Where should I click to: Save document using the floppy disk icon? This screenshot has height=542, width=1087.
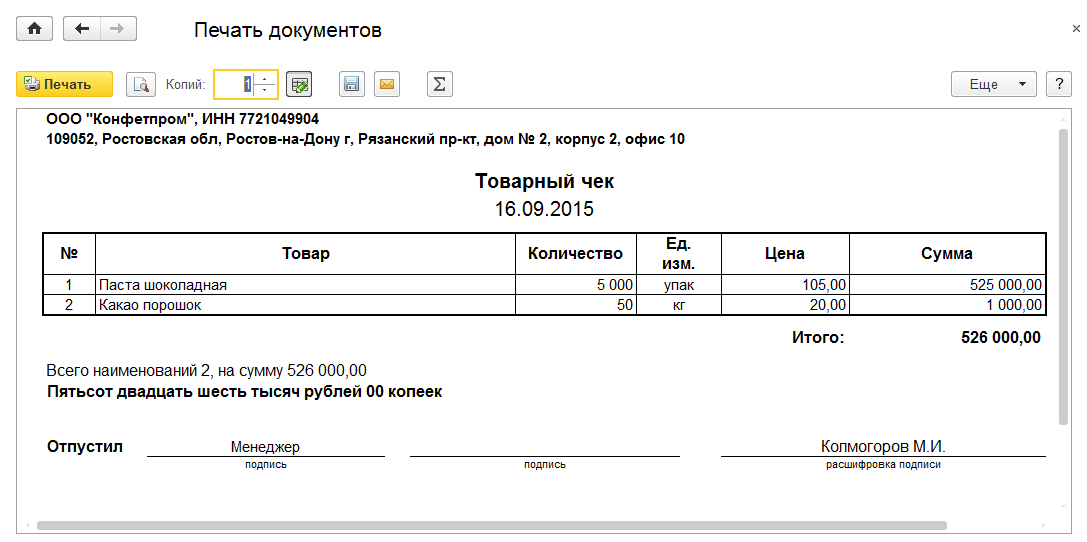pyautogui.click(x=351, y=85)
